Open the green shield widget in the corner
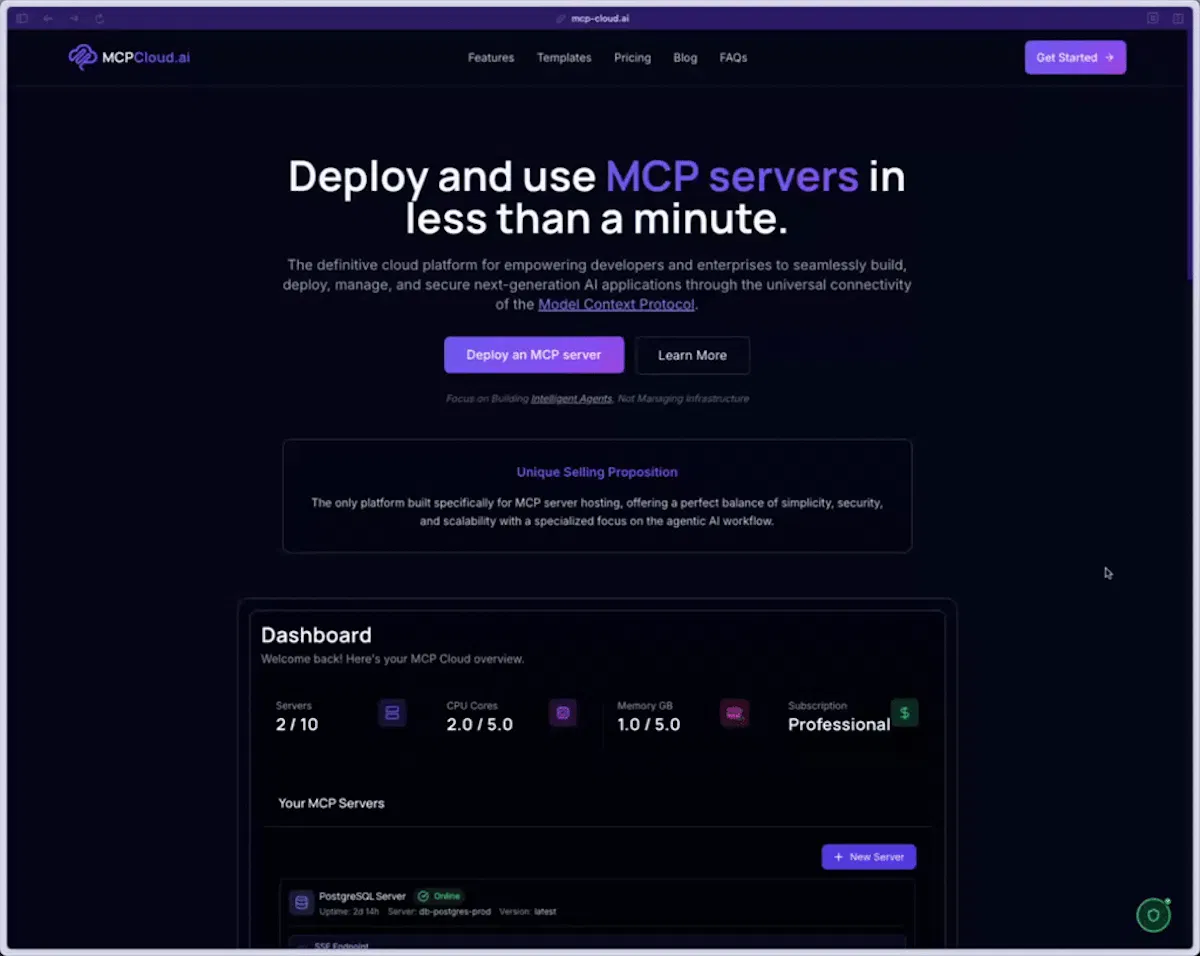 [x=1153, y=915]
